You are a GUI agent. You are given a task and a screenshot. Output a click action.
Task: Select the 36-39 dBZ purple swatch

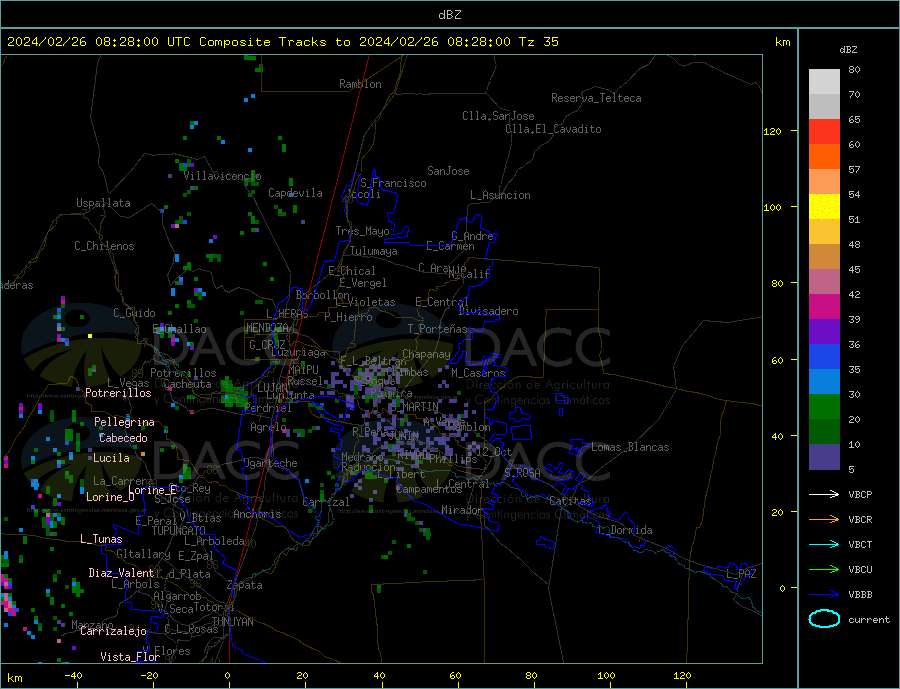[x=824, y=332]
